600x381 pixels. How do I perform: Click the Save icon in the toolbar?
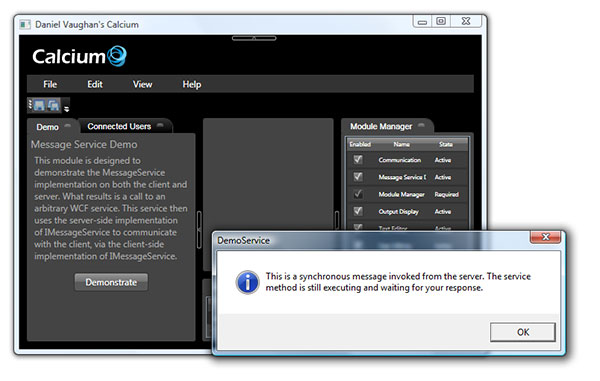39,105
